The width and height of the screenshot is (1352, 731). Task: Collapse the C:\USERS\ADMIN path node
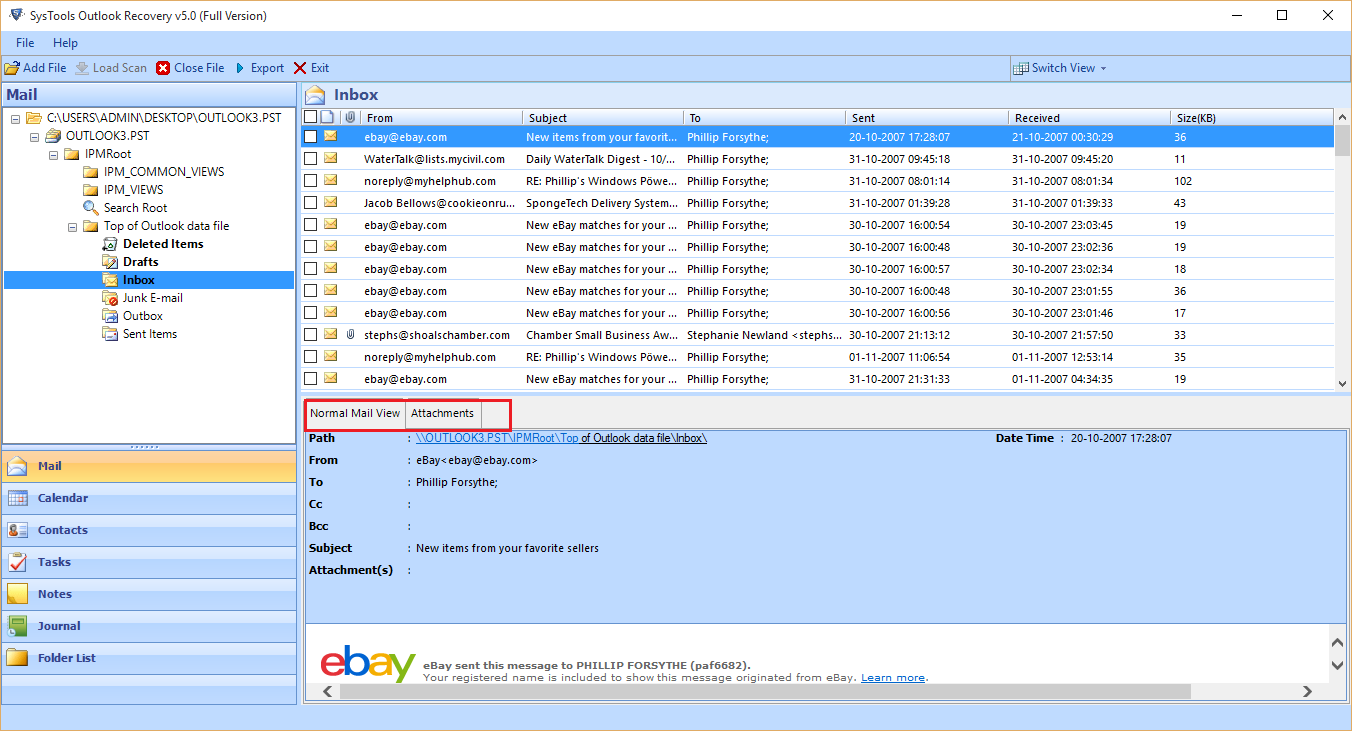(x=16, y=118)
